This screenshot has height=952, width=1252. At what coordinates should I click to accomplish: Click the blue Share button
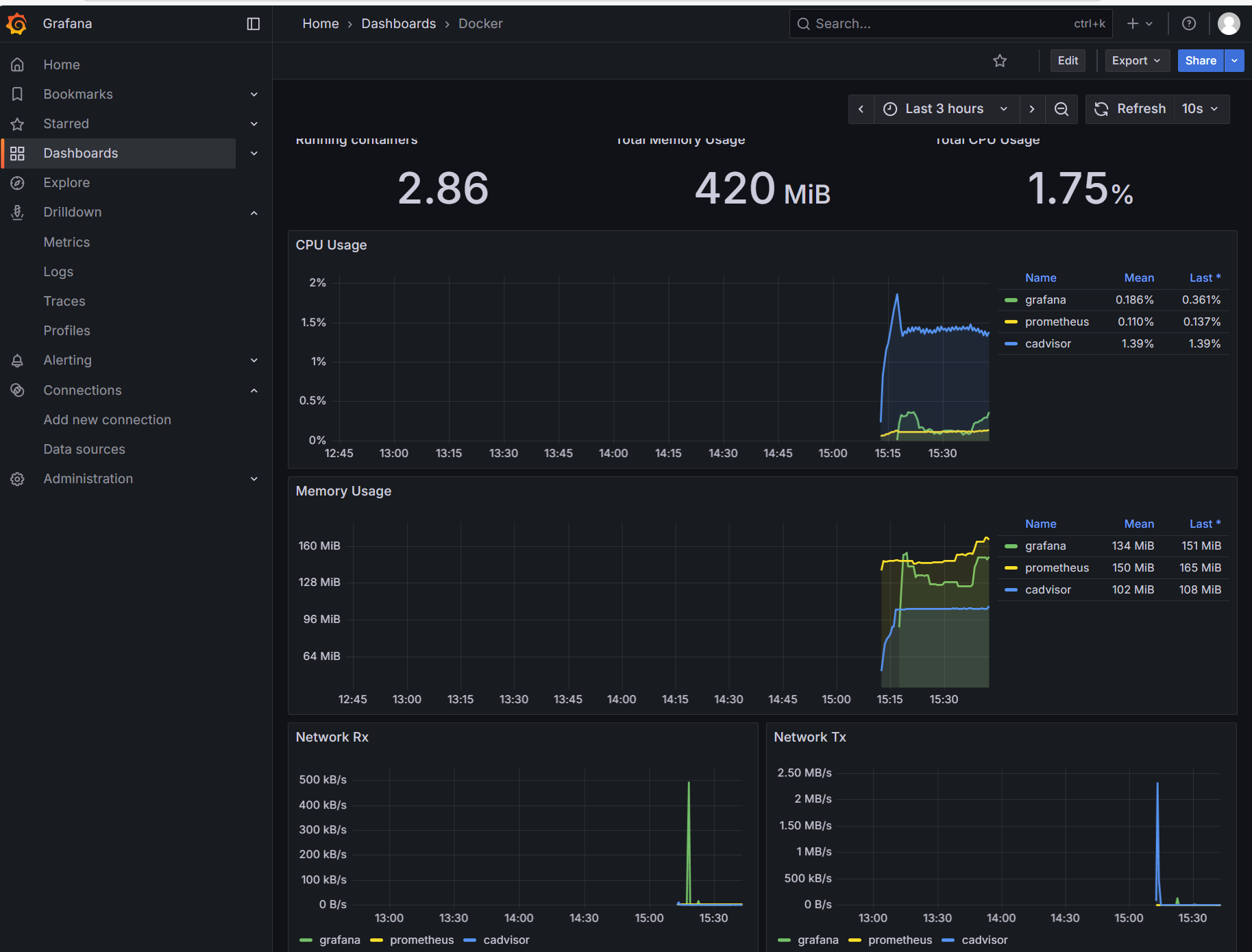point(1201,61)
